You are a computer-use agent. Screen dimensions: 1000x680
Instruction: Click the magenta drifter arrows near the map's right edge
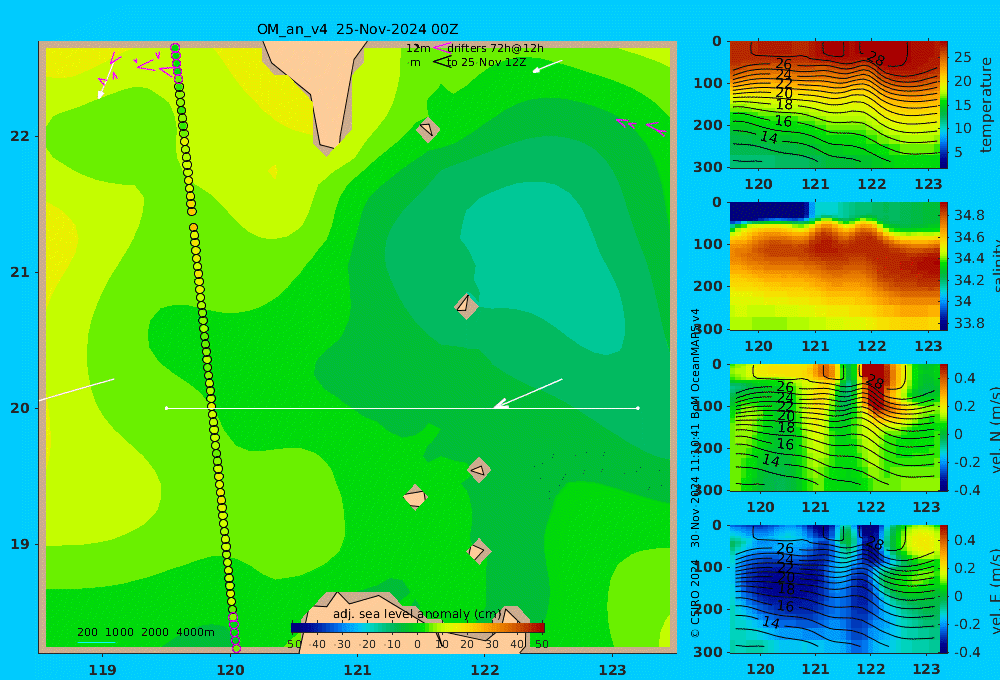pos(641,126)
